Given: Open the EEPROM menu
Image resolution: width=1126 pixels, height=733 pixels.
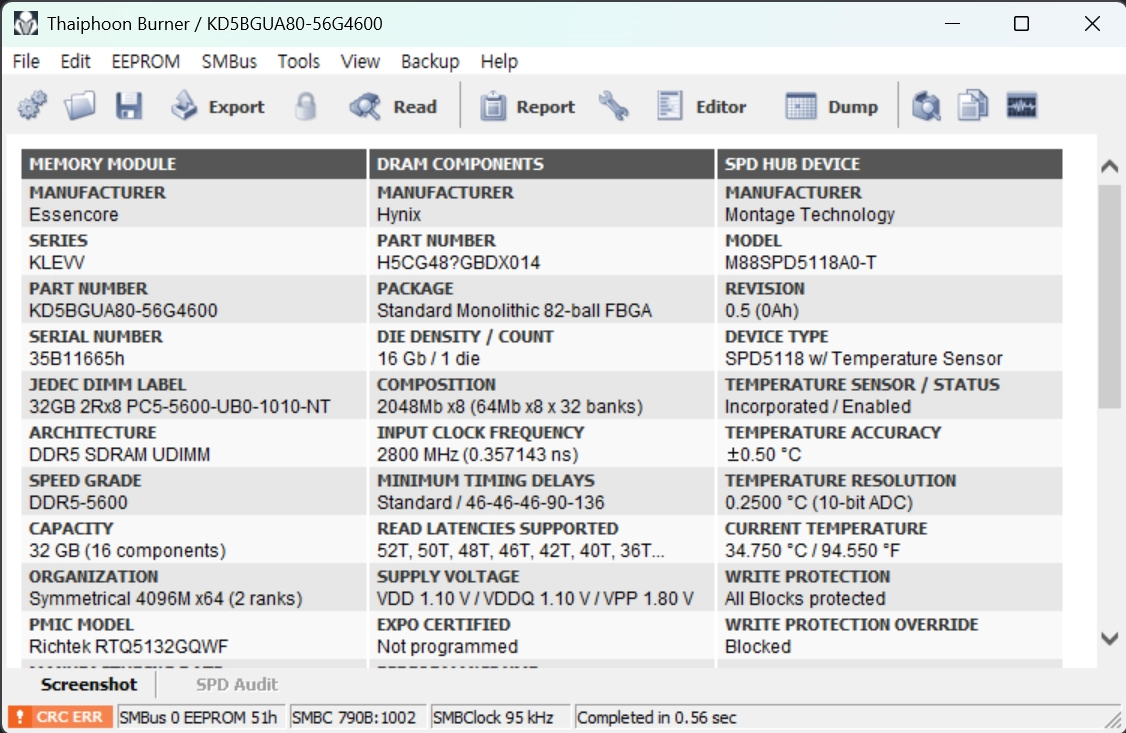Looking at the screenshot, I should pyautogui.click(x=146, y=62).
